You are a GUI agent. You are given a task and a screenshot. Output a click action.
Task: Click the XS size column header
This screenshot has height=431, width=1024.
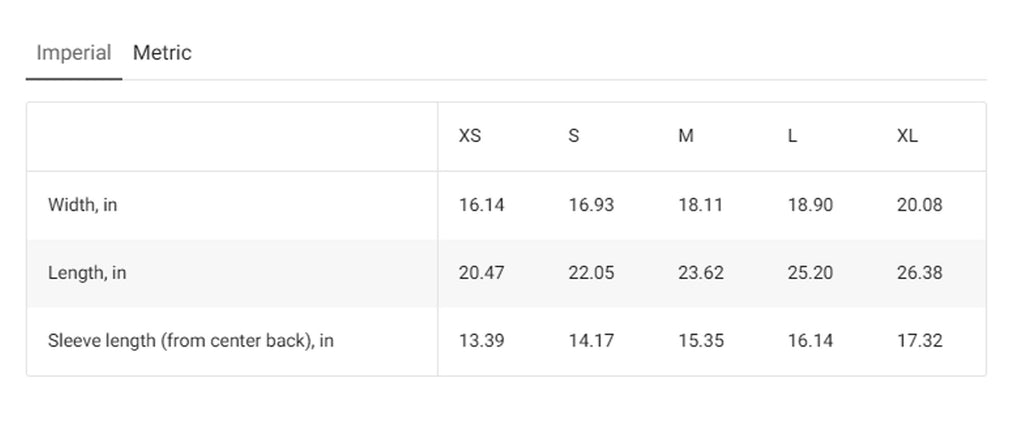[470, 136]
